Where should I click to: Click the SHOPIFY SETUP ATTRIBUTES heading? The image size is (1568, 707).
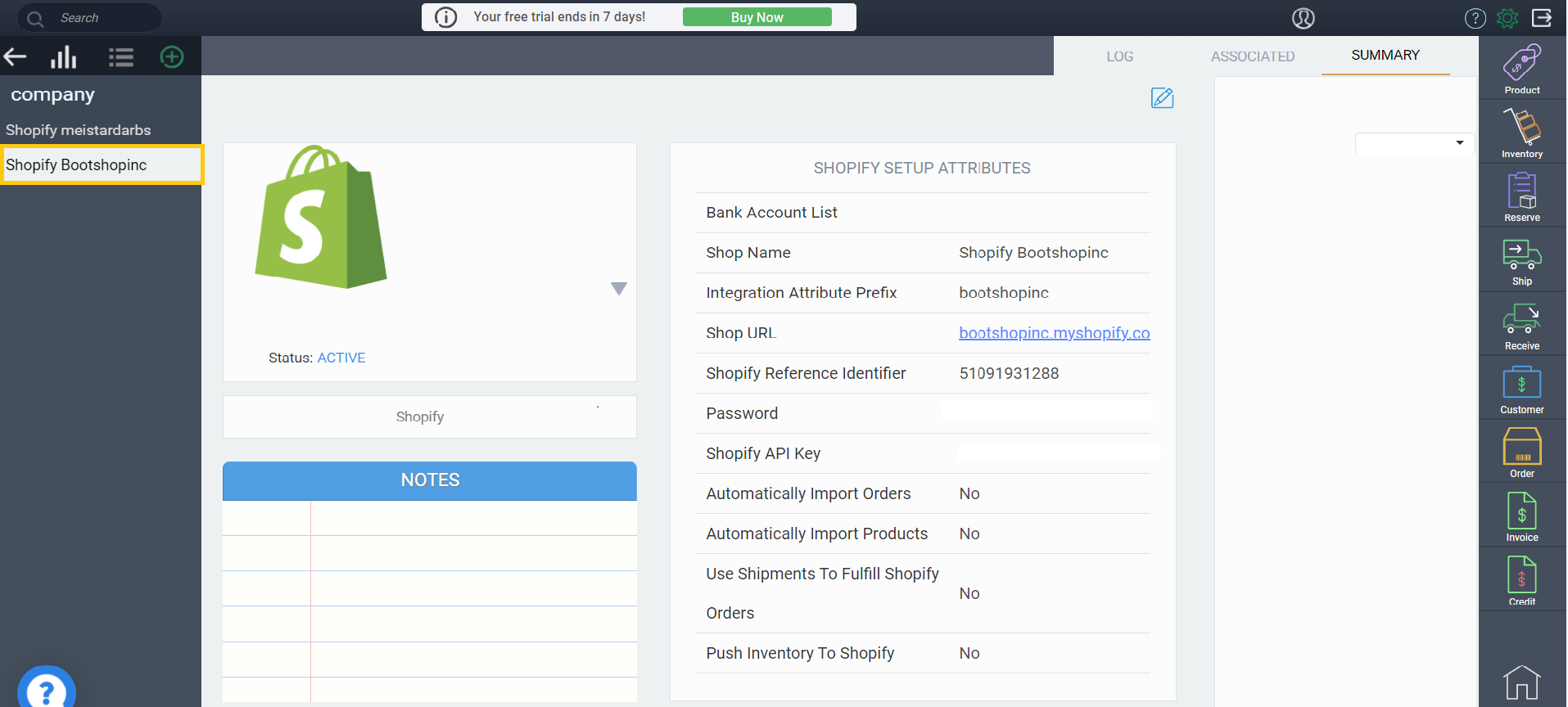(x=922, y=168)
